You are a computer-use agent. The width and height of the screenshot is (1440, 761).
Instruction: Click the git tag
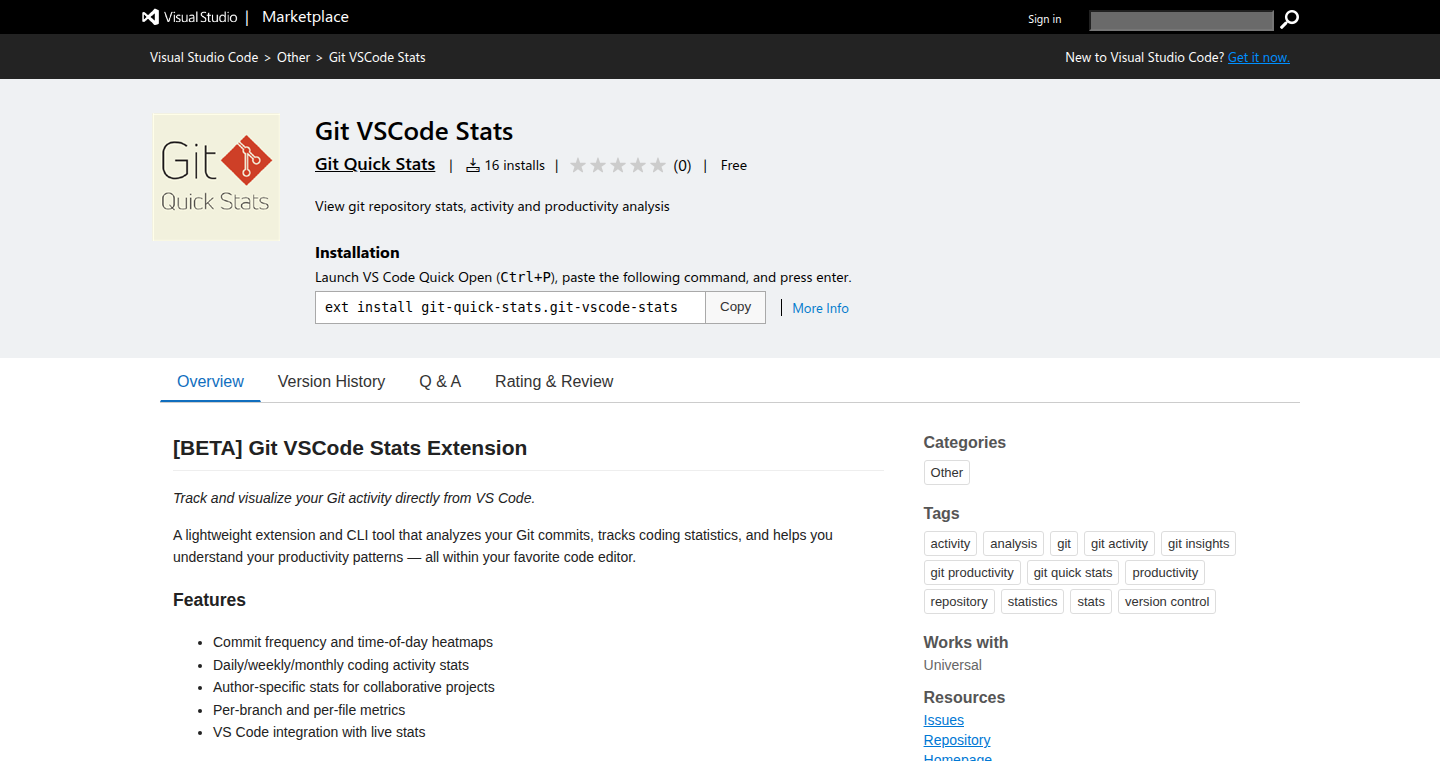(1064, 544)
